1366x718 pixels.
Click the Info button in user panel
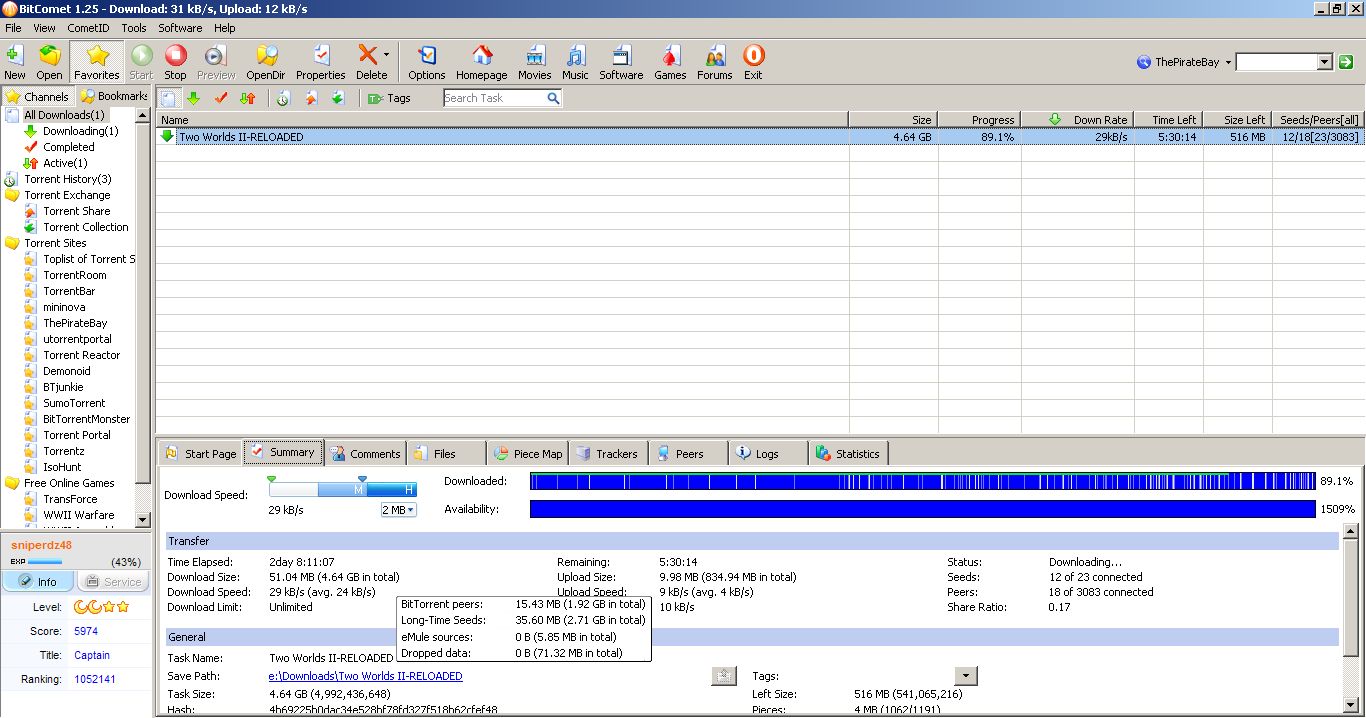click(x=38, y=581)
